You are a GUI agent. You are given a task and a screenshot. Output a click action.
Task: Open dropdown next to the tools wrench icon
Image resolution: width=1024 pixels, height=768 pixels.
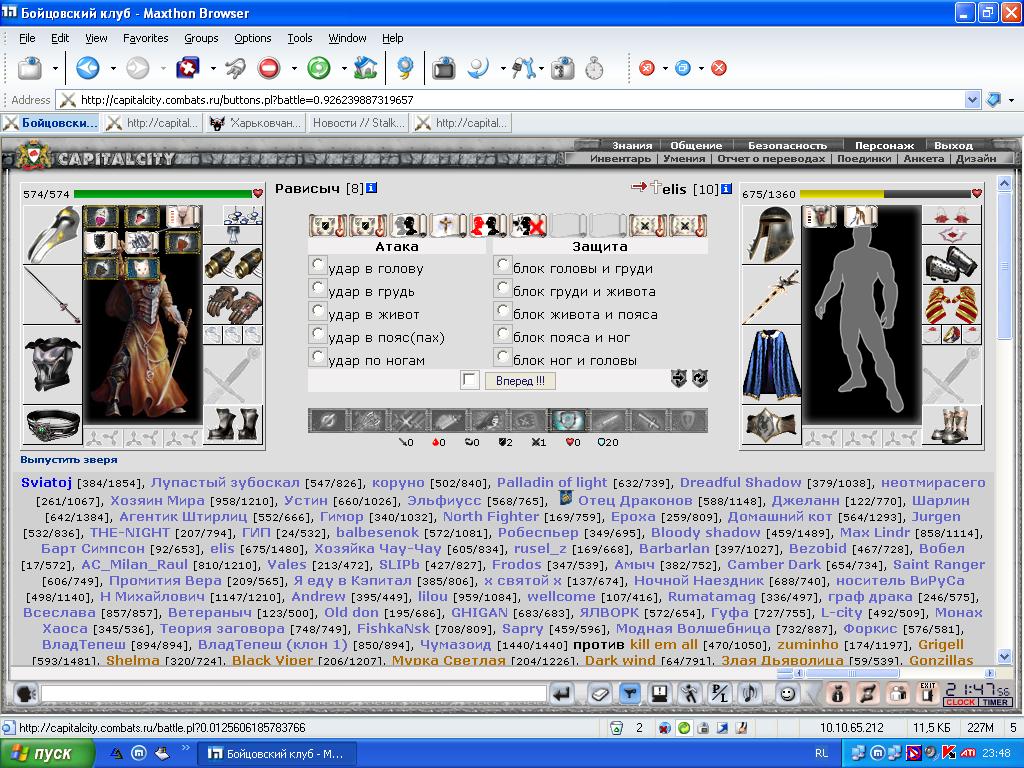[541, 68]
